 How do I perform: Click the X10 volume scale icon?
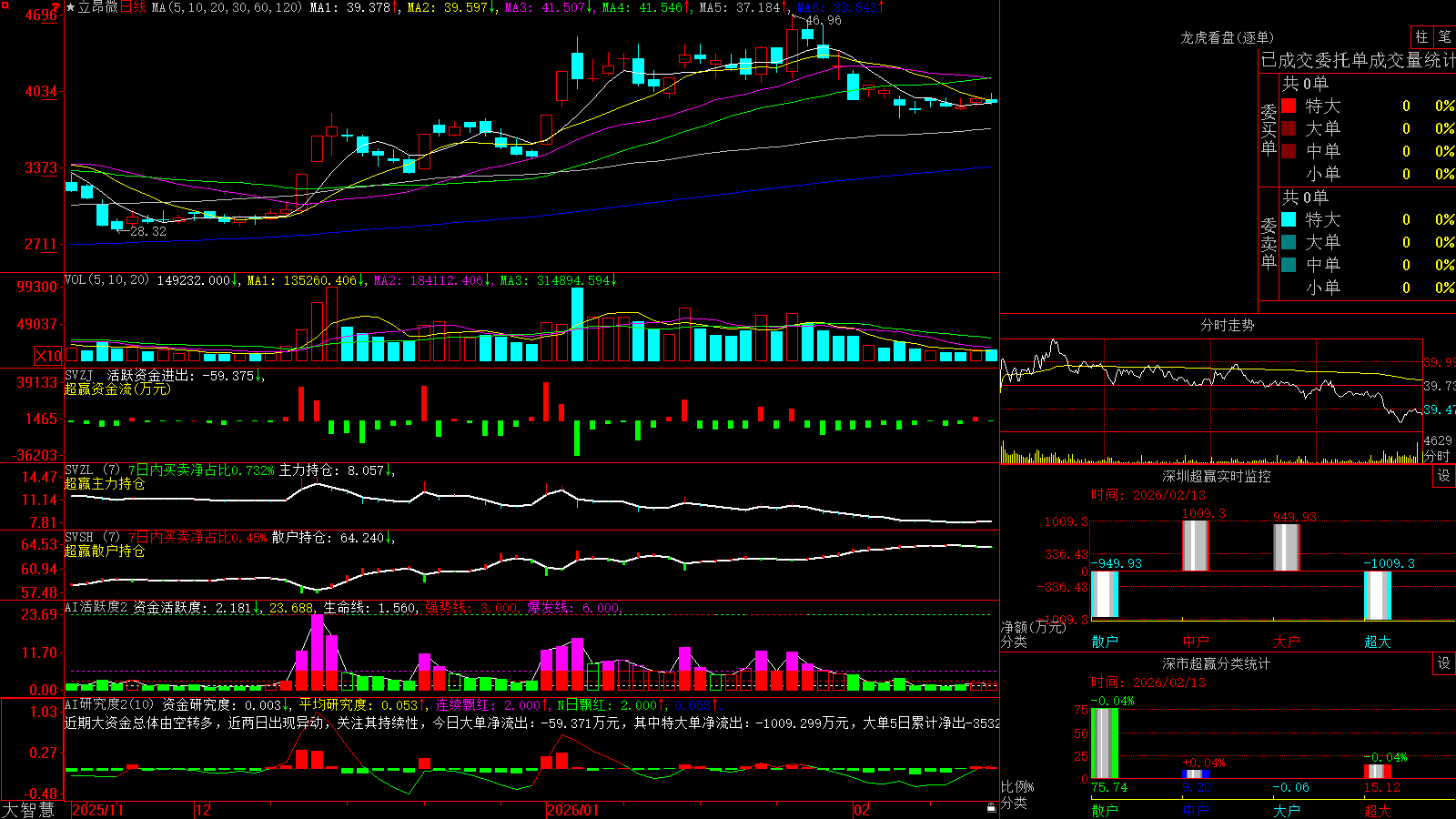48,356
